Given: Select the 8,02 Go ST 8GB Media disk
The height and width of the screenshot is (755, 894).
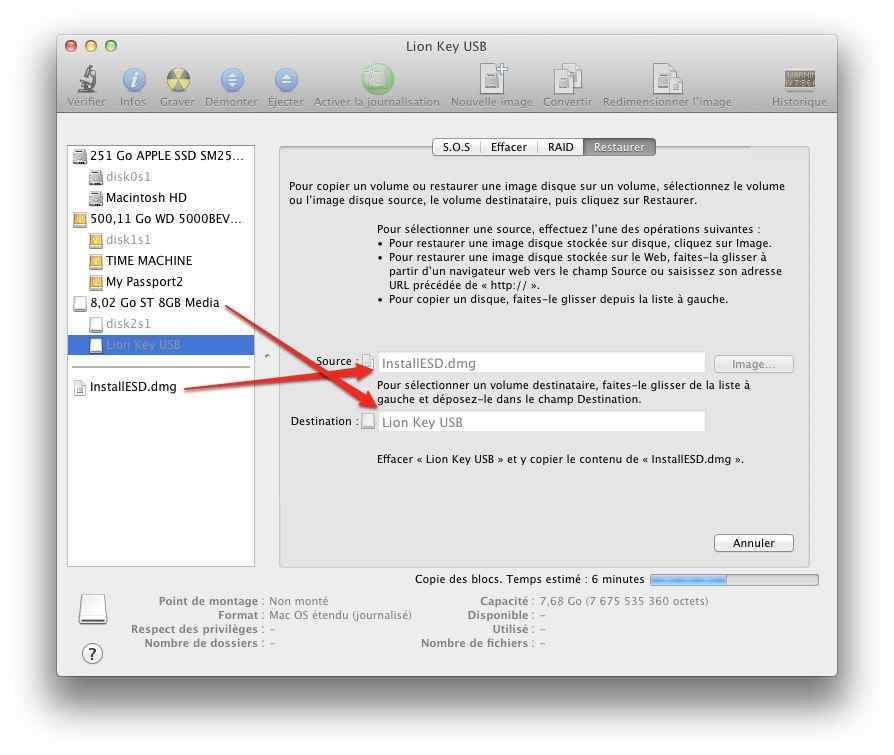Looking at the screenshot, I should (161, 303).
